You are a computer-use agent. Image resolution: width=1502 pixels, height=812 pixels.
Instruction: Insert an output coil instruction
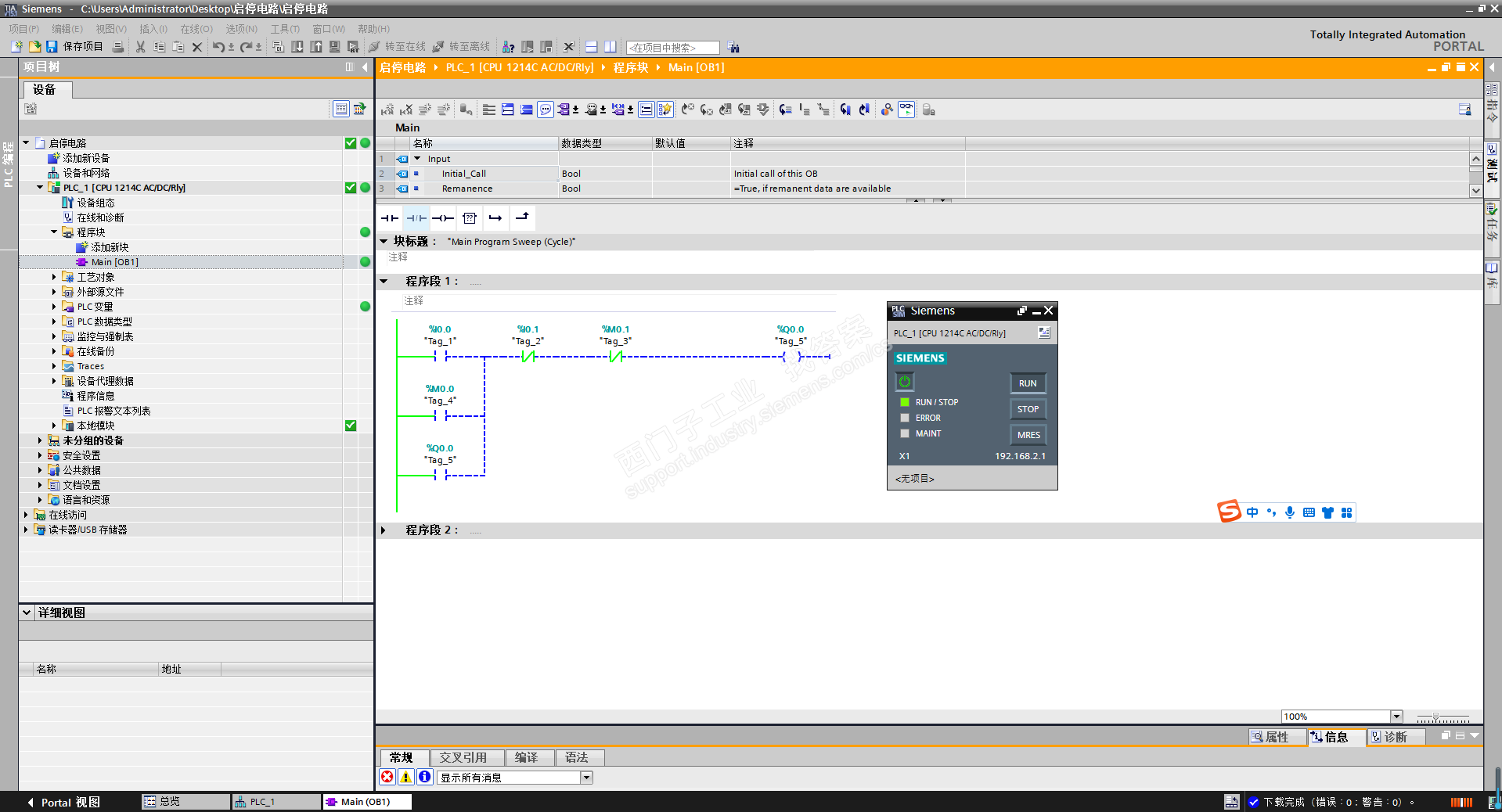point(443,218)
